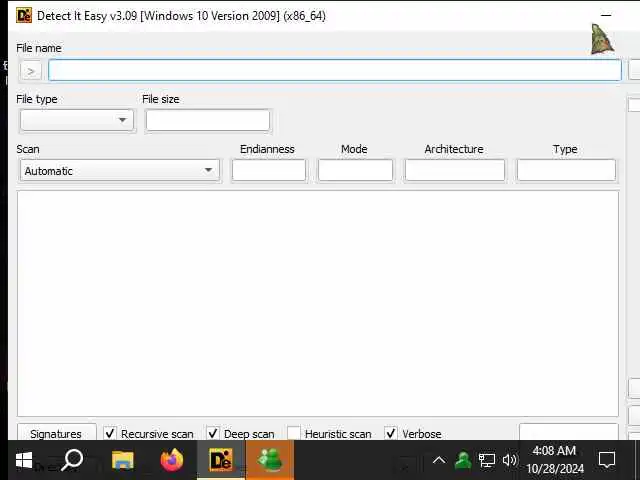Toggle the Recursive scan checkbox
This screenshot has width=640, height=480.
(110, 433)
